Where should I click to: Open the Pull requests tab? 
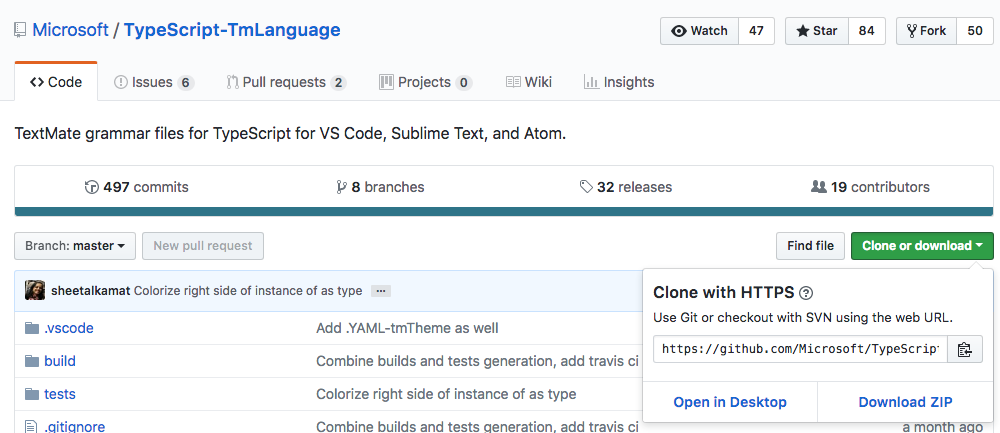point(286,82)
